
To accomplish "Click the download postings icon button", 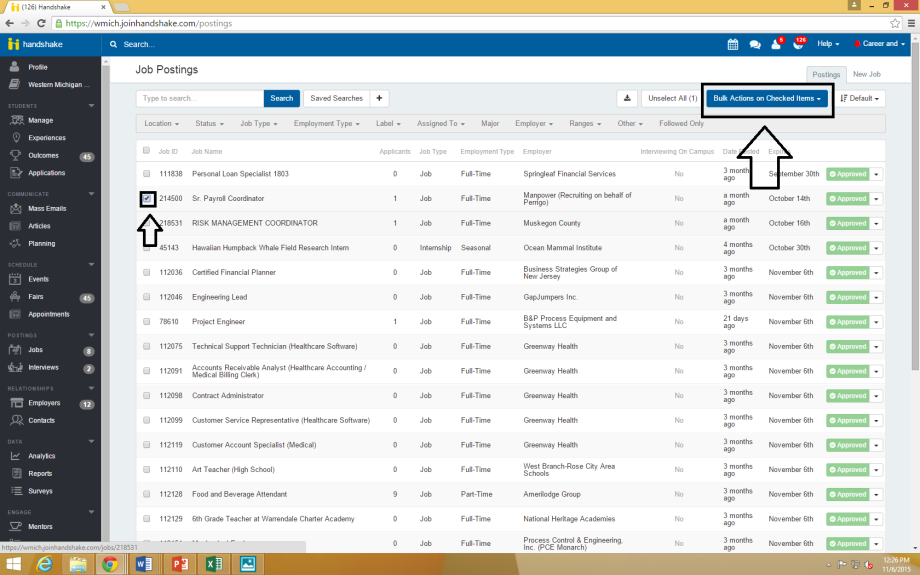I will [627, 99].
